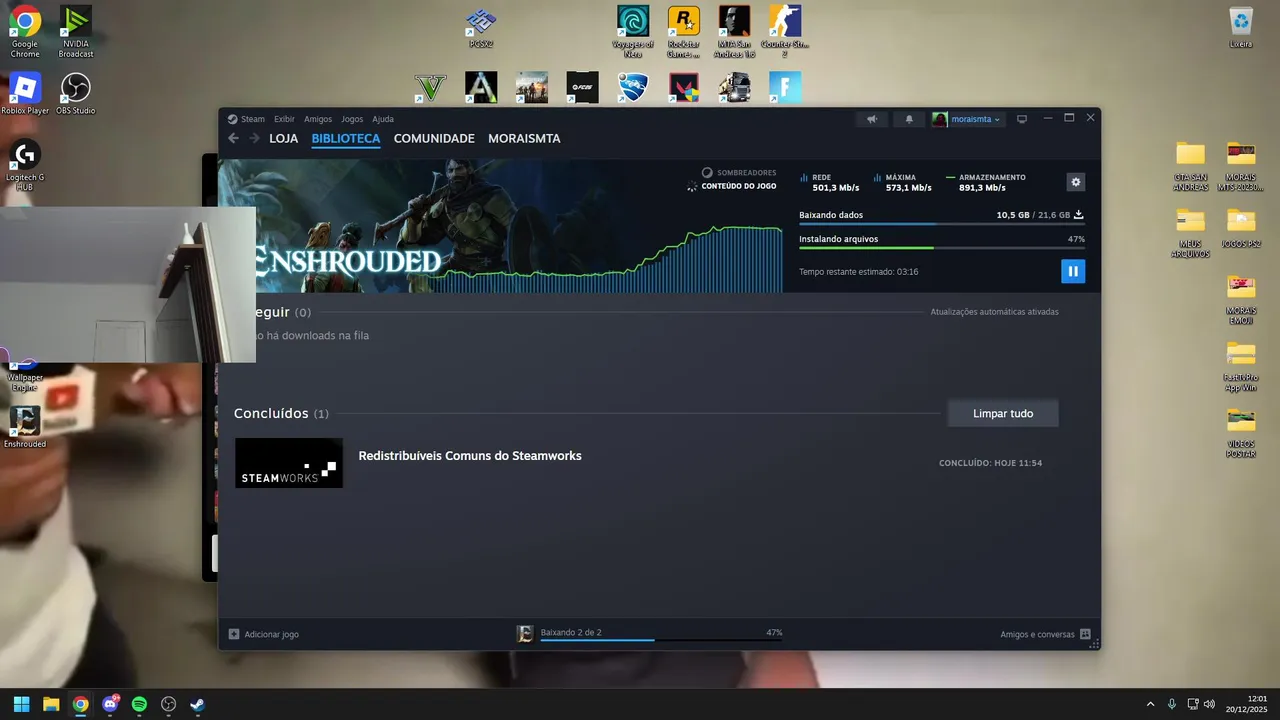Select the OBS Studio desktop icon

pyautogui.click(x=76, y=94)
